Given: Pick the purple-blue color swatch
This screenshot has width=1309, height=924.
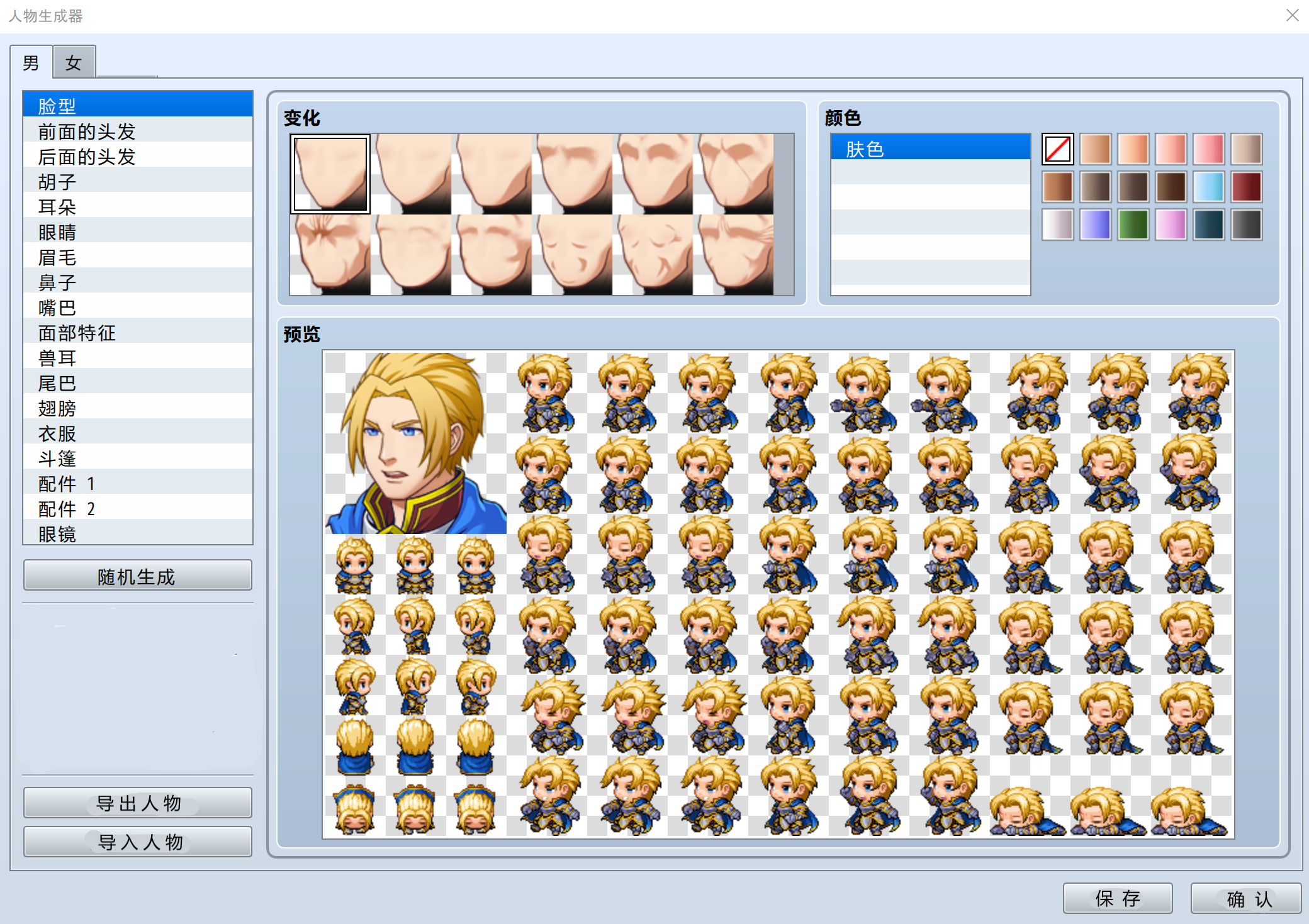Looking at the screenshot, I should coord(1096,225).
